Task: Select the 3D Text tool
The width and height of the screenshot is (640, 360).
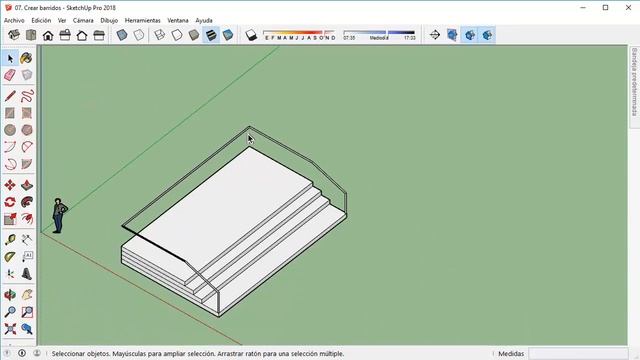Action: 27,274
